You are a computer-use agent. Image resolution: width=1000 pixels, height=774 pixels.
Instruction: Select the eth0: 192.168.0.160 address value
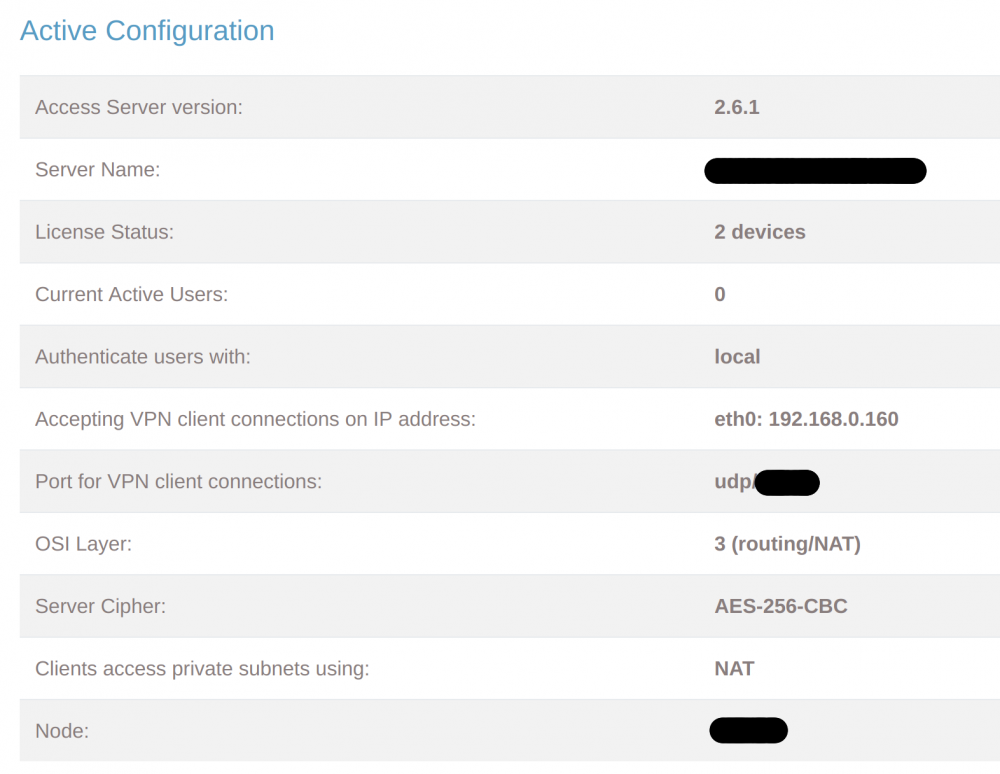point(806,419)
